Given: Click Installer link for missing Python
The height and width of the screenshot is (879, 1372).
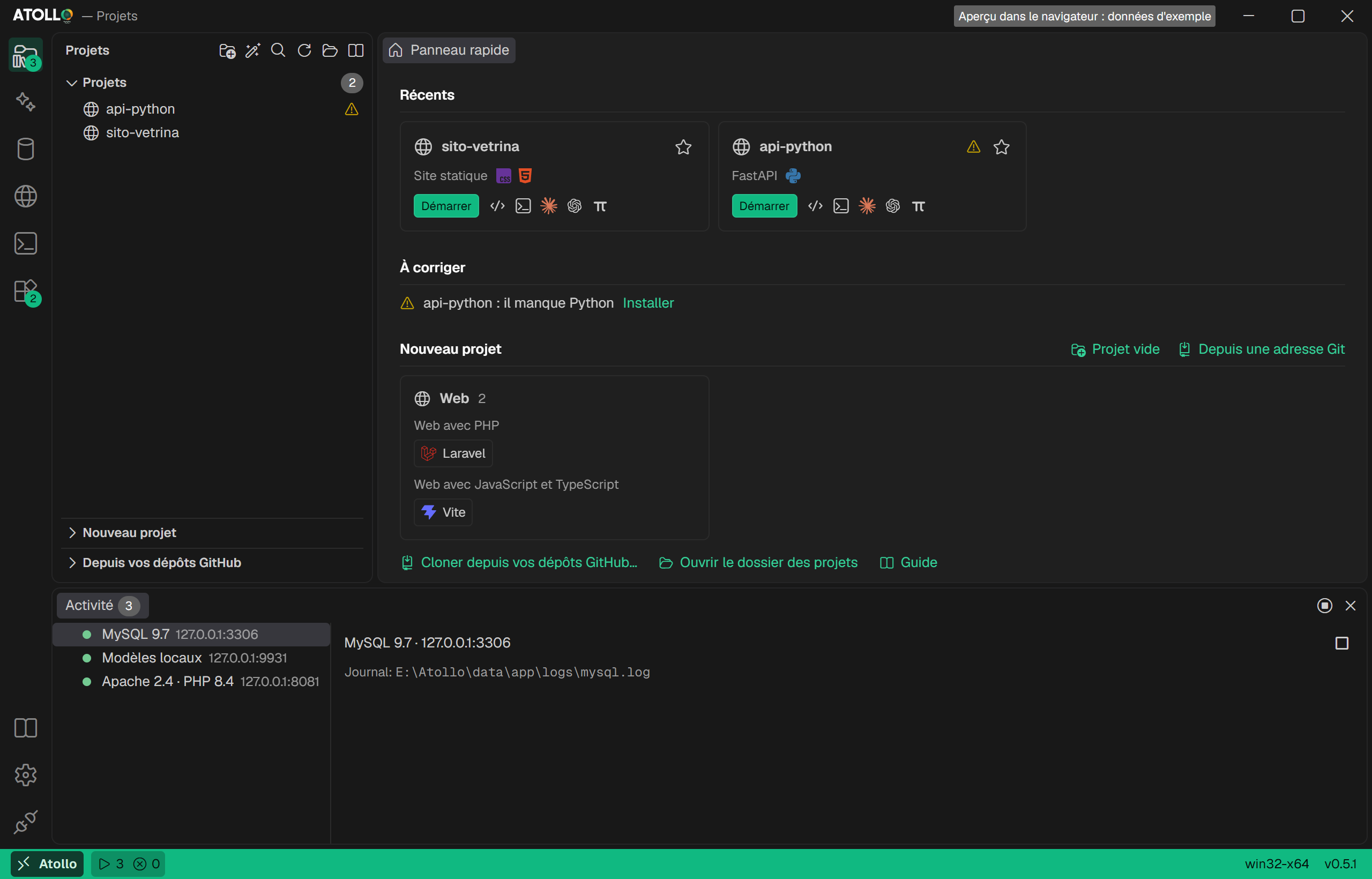Looking at the screenshot, I should 648,303.
